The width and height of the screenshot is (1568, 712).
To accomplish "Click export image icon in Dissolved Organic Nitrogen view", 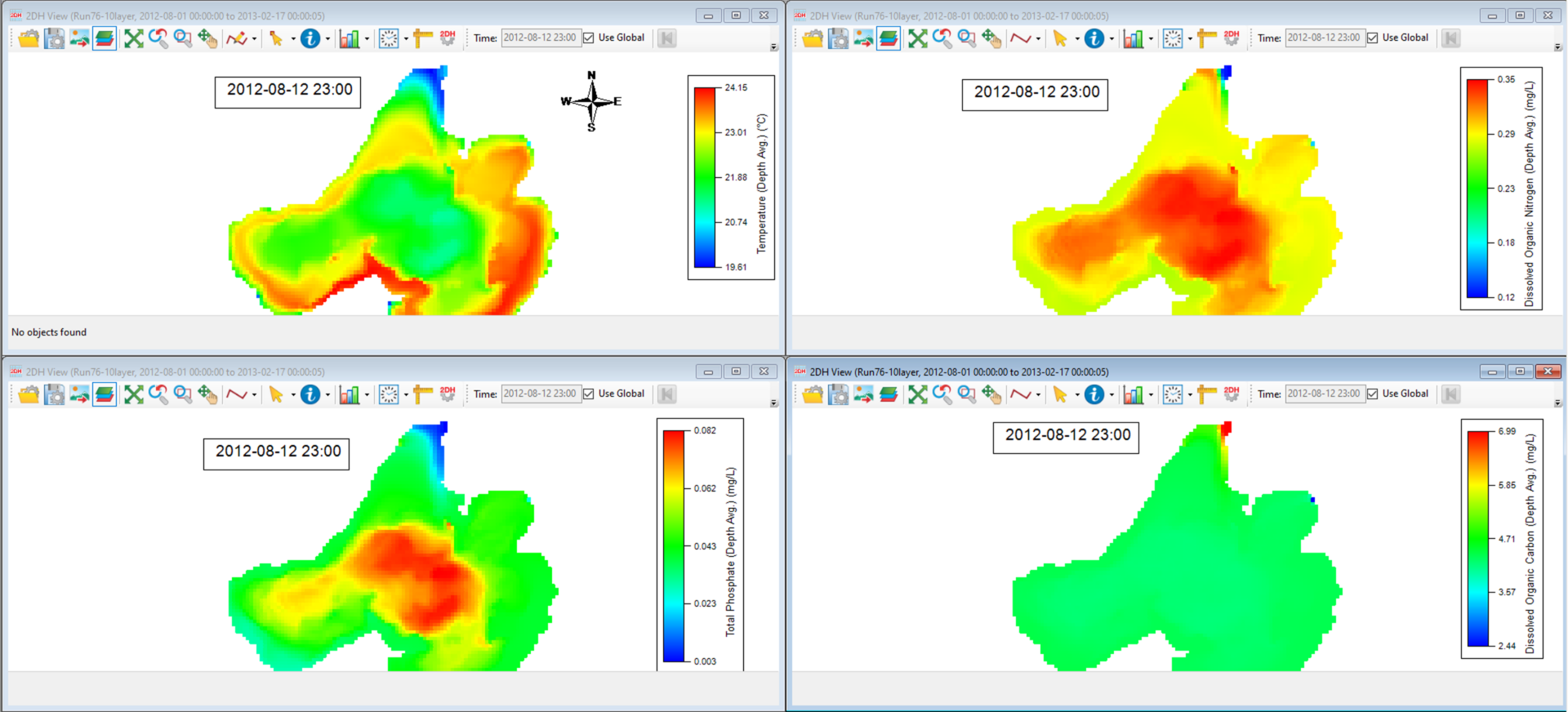I will point(863,38).
